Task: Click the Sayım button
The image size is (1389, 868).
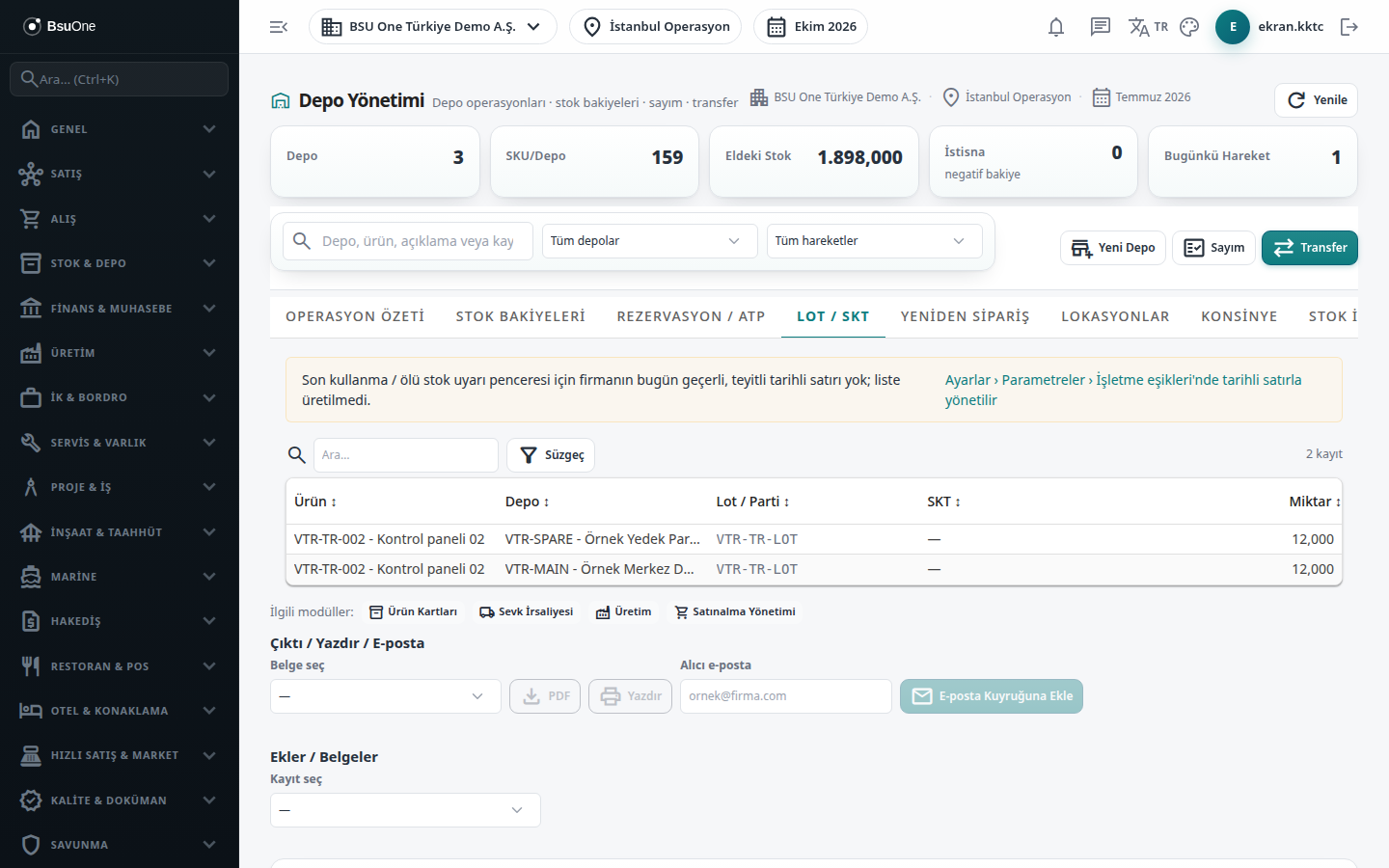Action: pyautogui.click(x=1213, y=248)
